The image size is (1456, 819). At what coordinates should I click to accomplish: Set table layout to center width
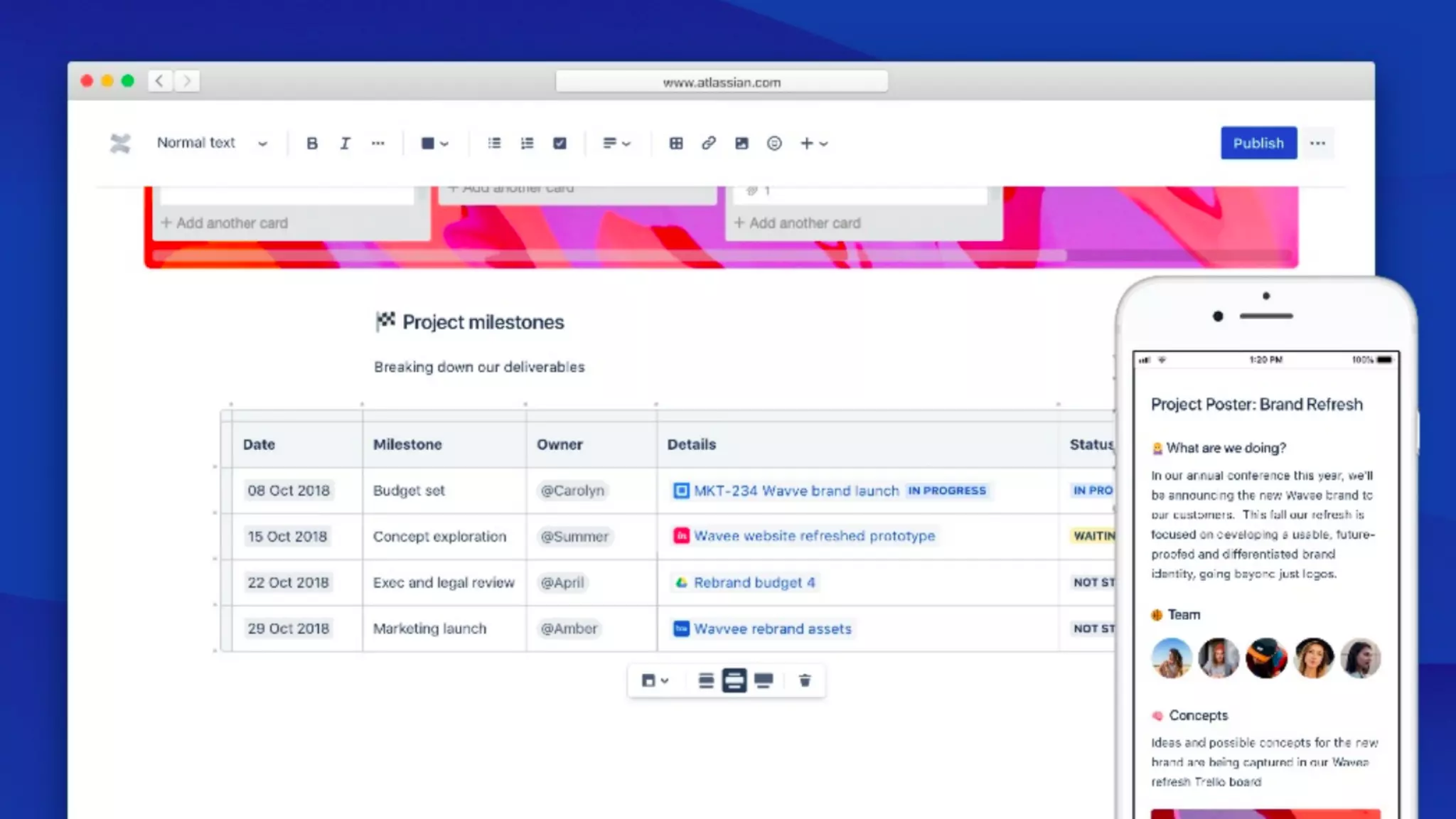705,680
